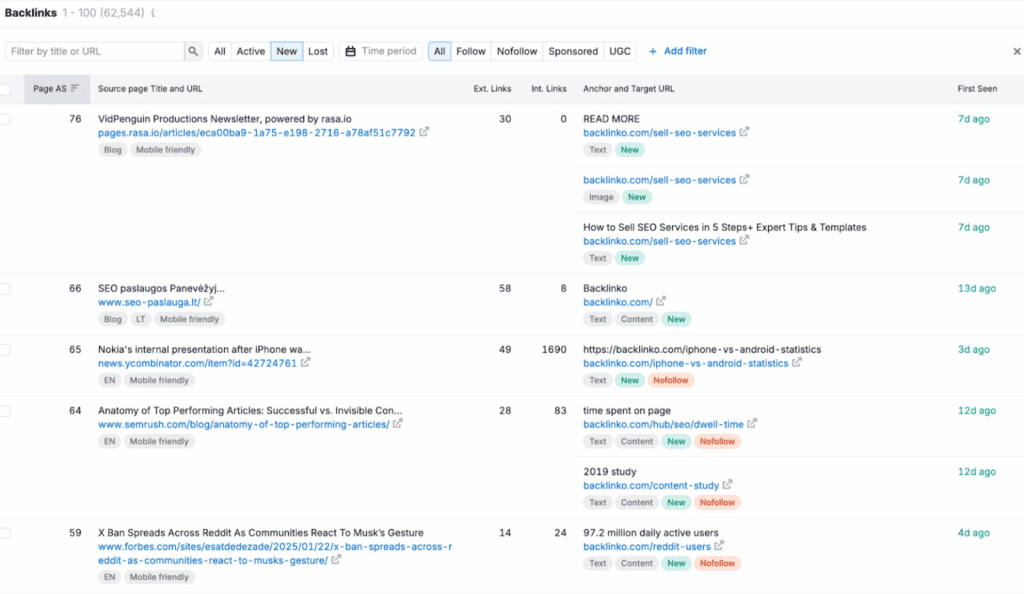1024x594 pixels.
Task: Click the Anchor and Target URL header
Action: pos(628,89)
